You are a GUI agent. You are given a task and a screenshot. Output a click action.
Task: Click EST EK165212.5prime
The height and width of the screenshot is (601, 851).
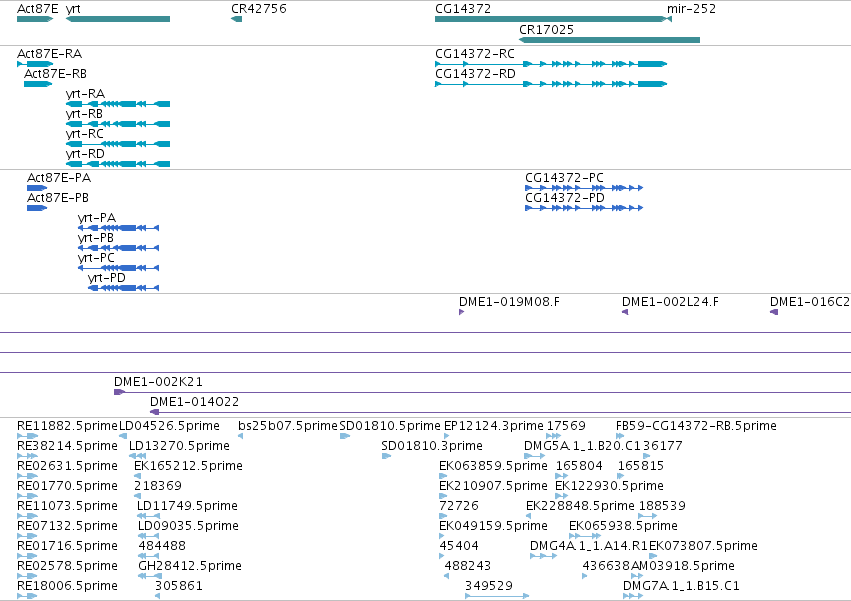coord(137,476)
